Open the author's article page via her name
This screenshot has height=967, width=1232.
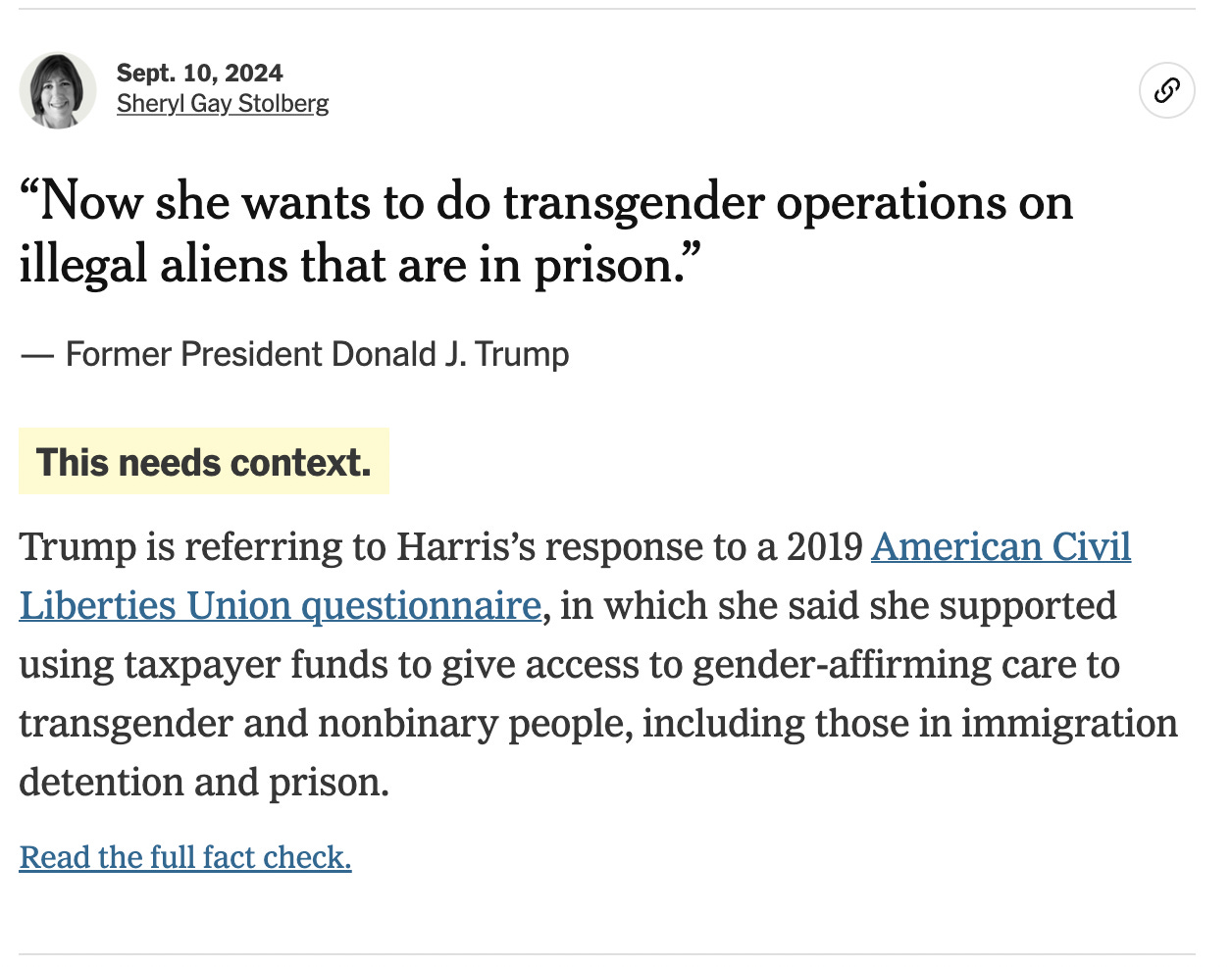223,103
